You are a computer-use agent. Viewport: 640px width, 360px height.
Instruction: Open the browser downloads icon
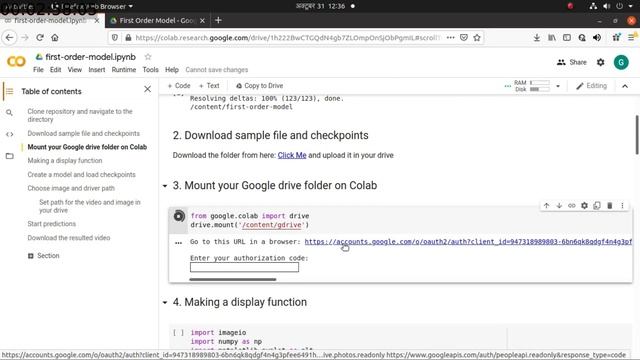(x=537, y=38)
